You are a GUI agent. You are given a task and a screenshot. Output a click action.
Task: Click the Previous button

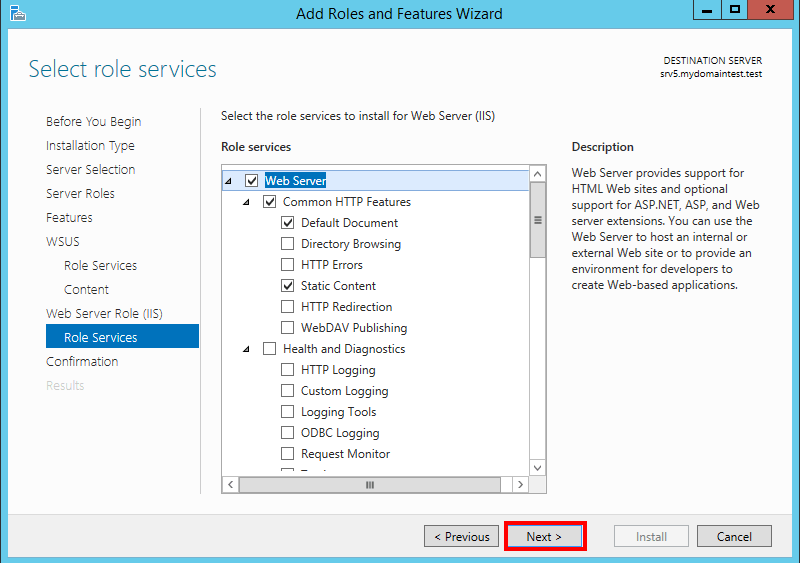(461, 536)
